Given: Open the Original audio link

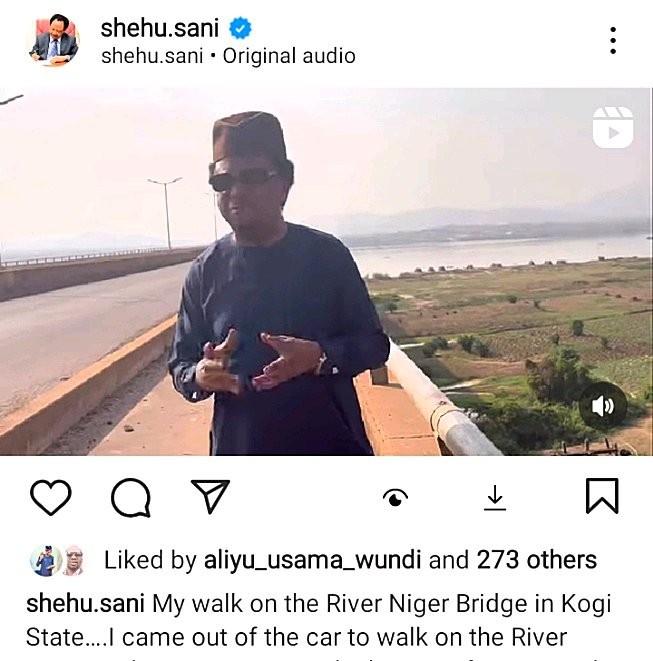Looking at the screenshot, I should tap(289, 56).
